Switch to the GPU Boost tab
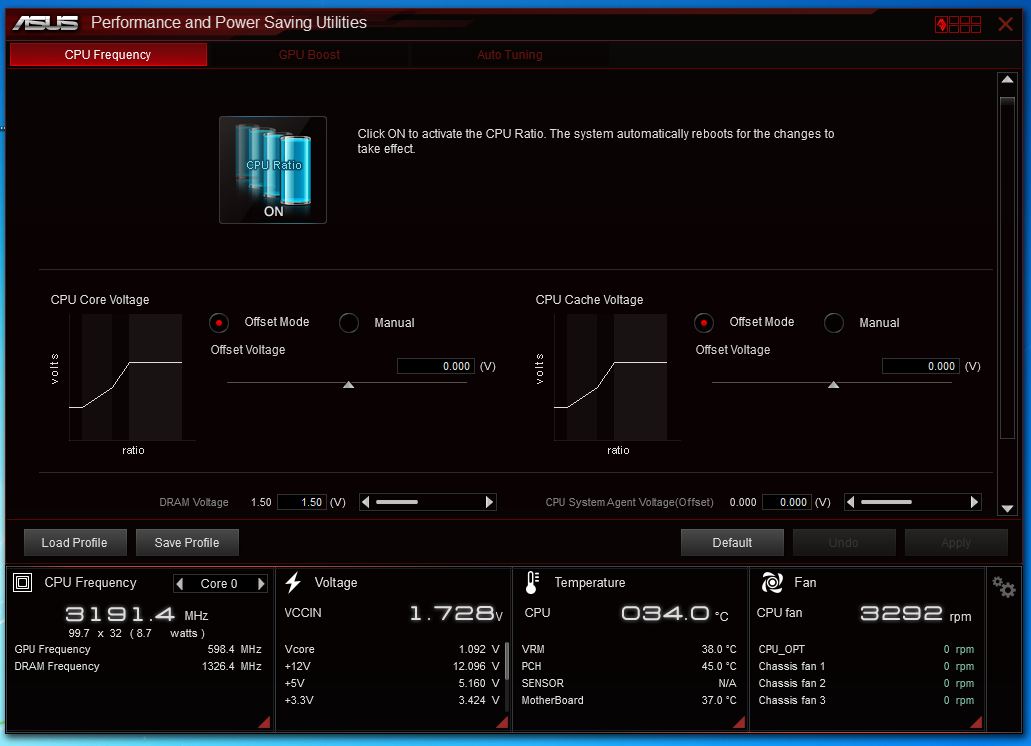The height and width of the screenshot is (746, 1031). [309, 55]
